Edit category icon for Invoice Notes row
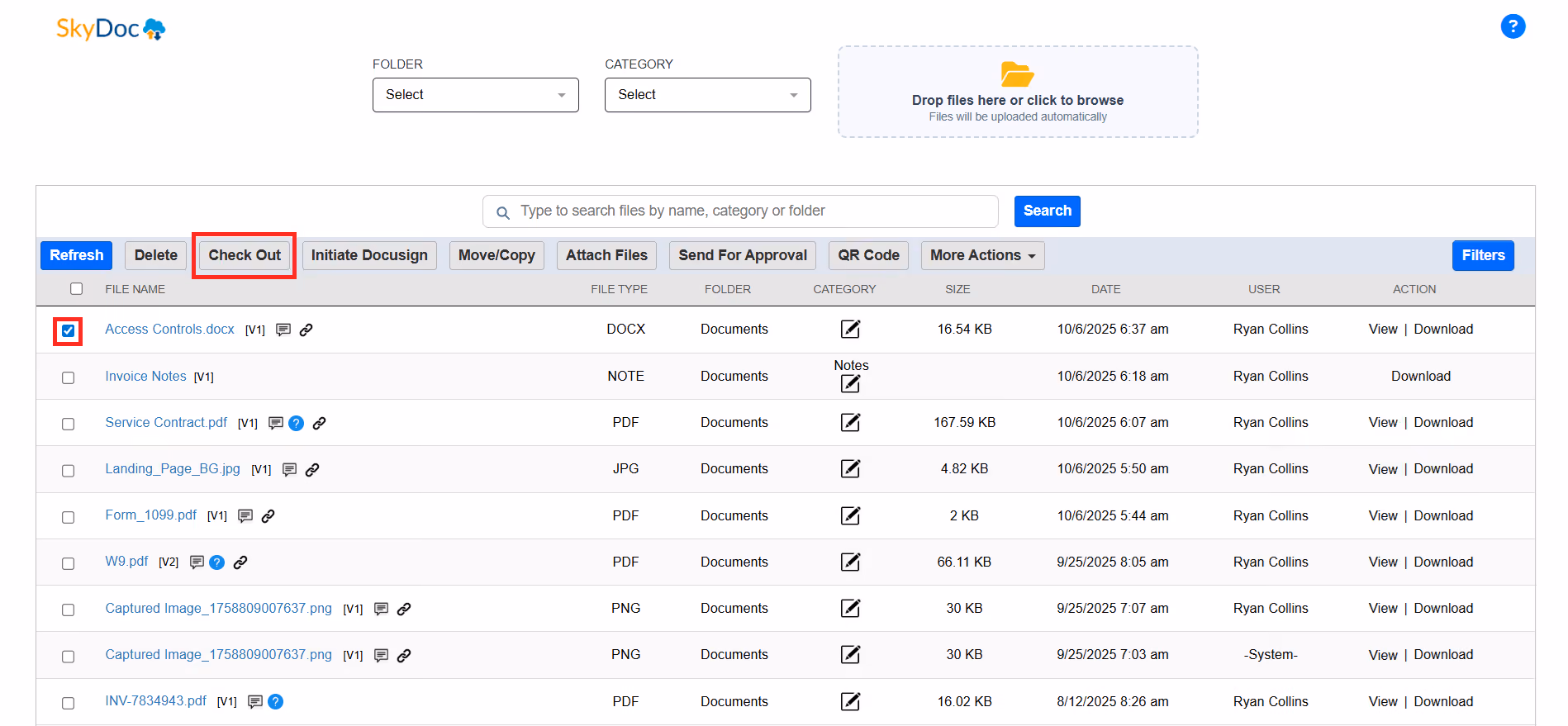This screenshot has height=726, width=1568. pos(850,384)
